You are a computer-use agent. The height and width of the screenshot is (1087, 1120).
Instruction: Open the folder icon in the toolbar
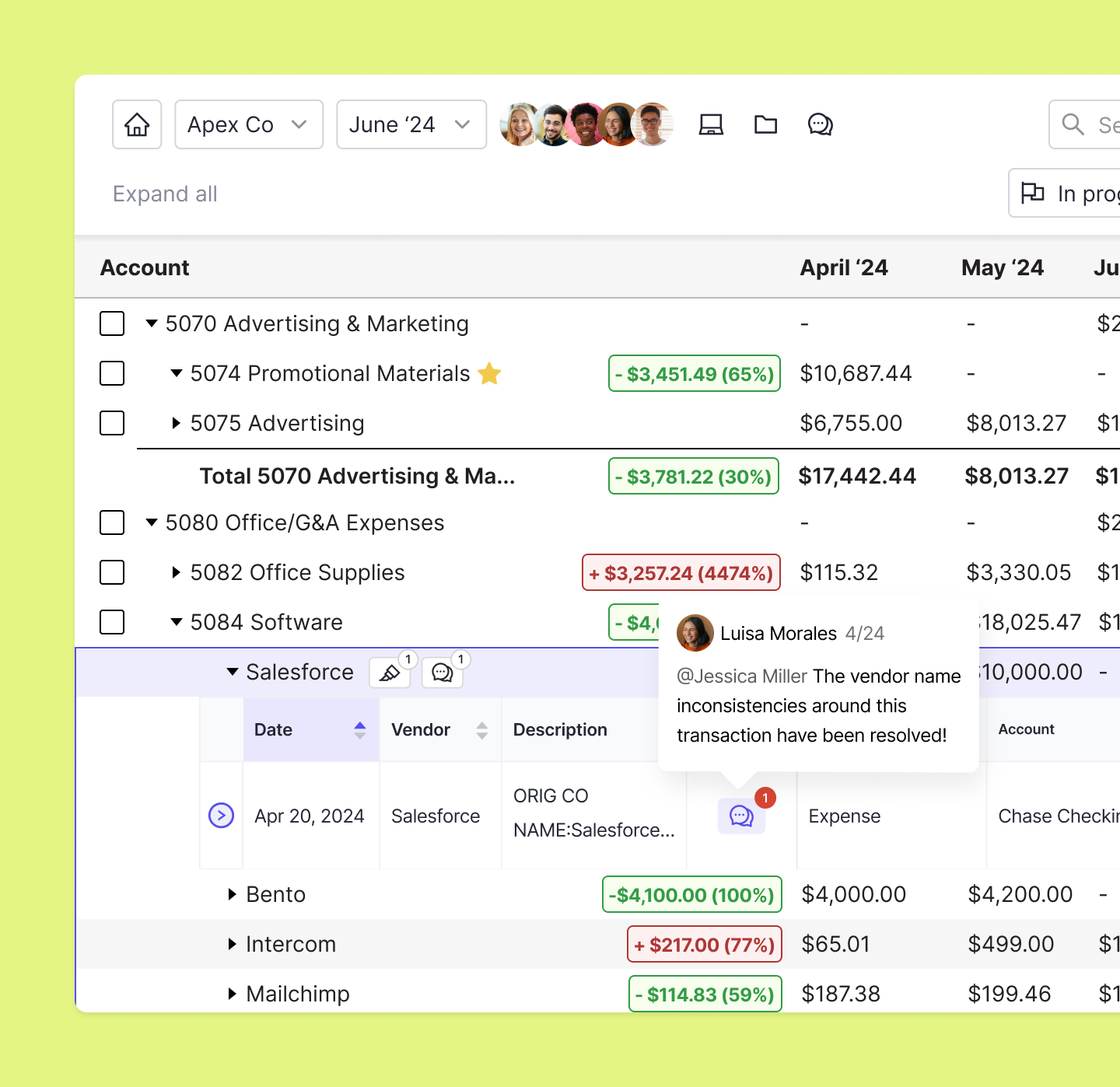click(x=765, y=124)
